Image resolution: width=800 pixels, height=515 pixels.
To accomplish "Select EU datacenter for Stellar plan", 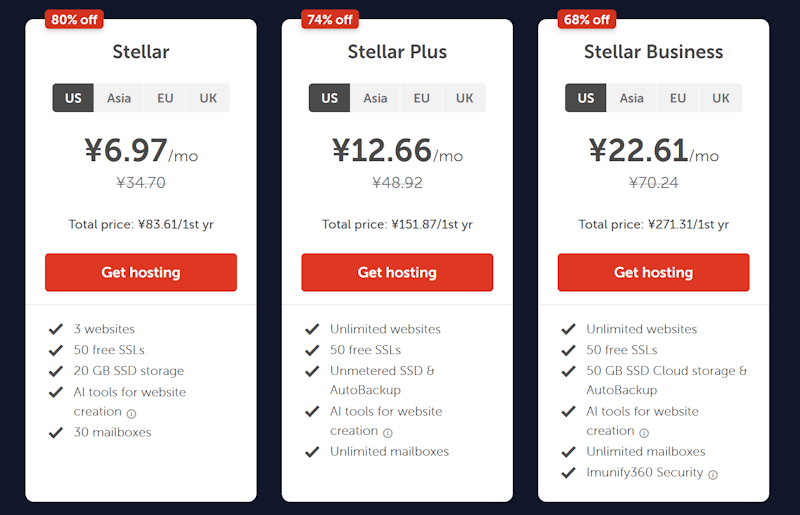I will pos(165,98).
